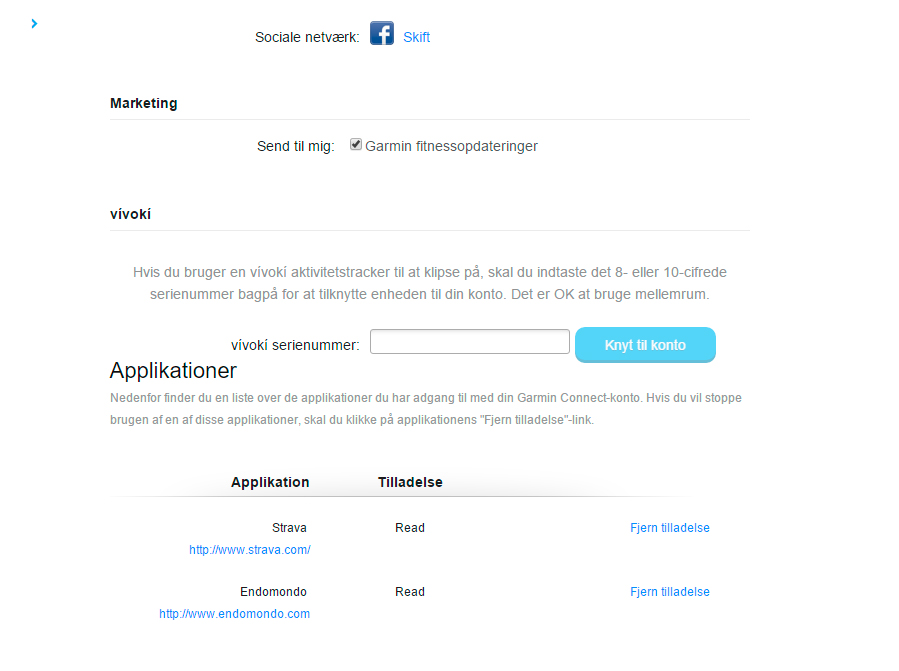Remove Endomondo permission via Fjern tilladelse
Image resolution: width=899 pixels, height=671 pixels.
pos(670,592)
